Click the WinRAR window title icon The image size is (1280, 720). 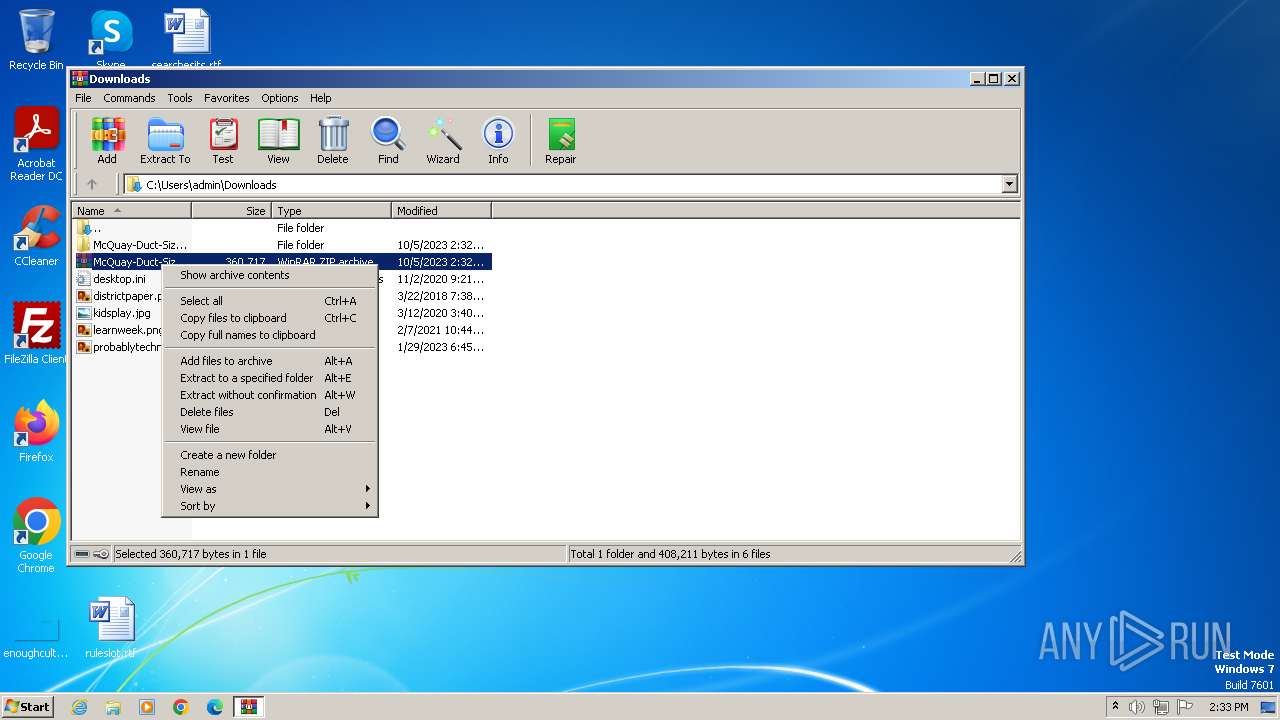coord(80,79)
